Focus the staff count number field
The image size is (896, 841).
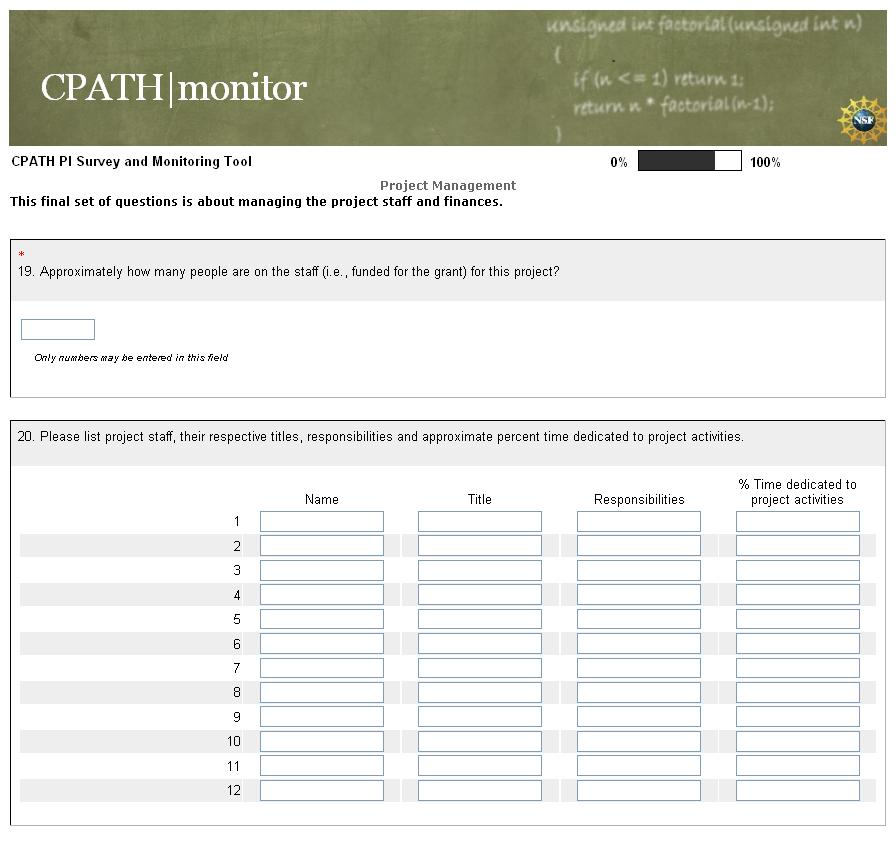58,330
